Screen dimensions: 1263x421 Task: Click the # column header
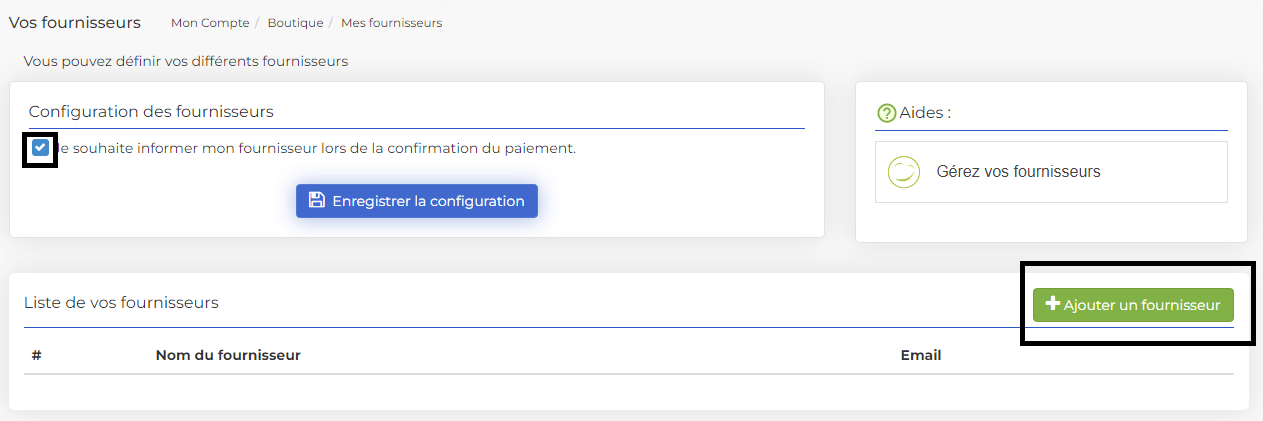pyautogui.click(x=36, y=355)
